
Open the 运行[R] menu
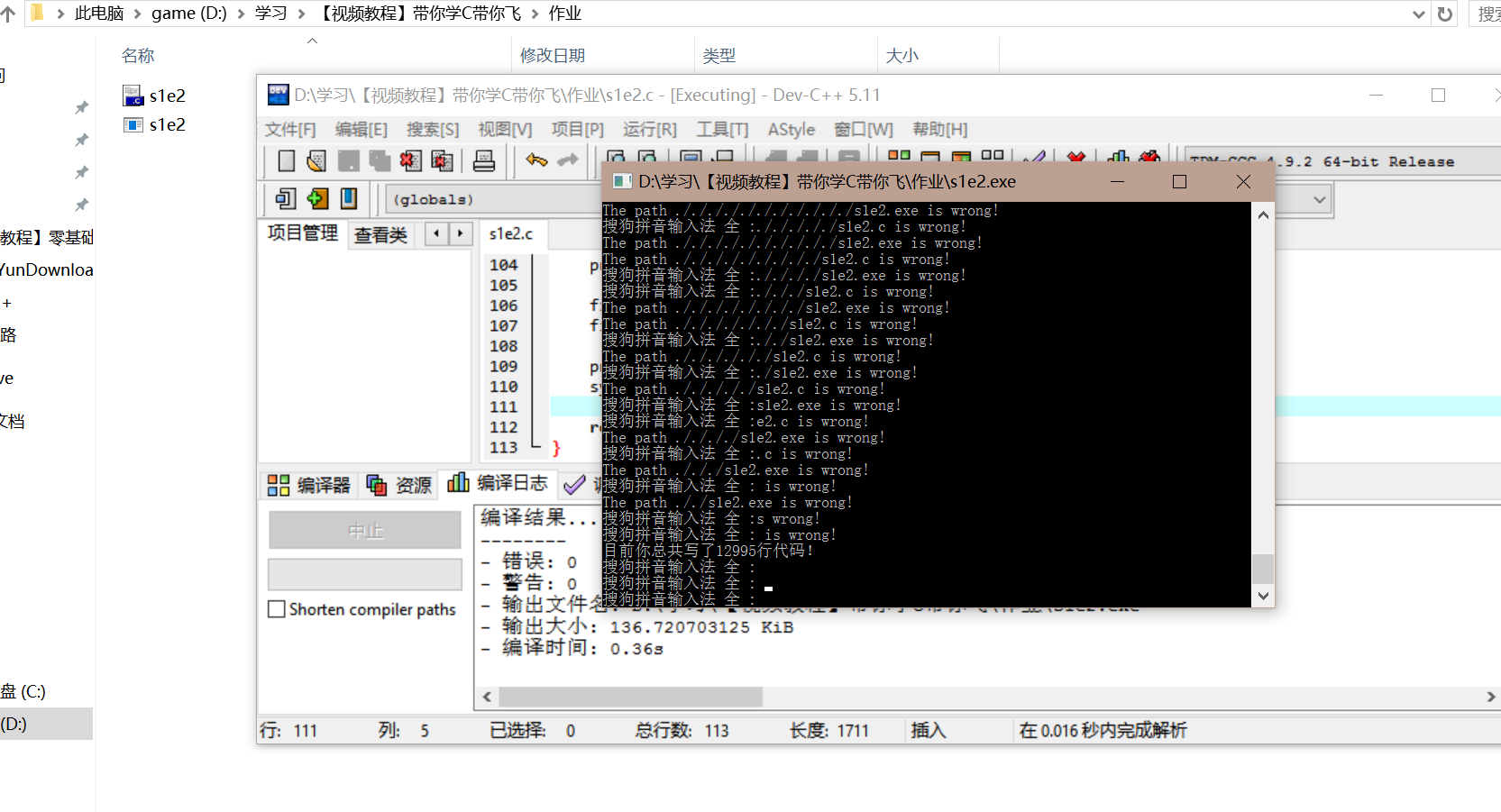click(x=649, y=130)
